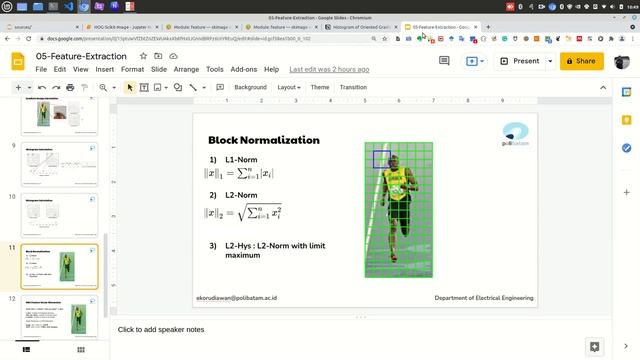The width and height of the screenshot is (640, 360).
Task: Open the Add-ons menu
Action: click(x=244, y=69)
